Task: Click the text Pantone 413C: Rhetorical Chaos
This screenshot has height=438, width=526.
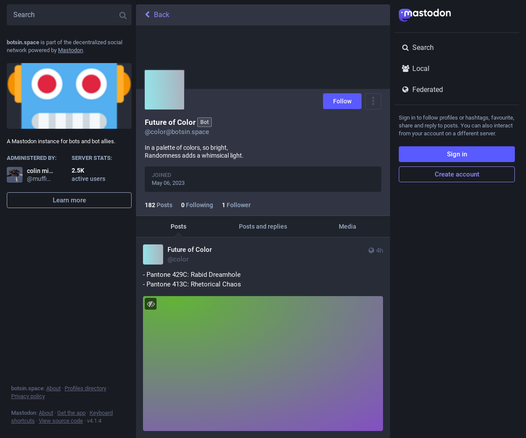Action: 194,284
